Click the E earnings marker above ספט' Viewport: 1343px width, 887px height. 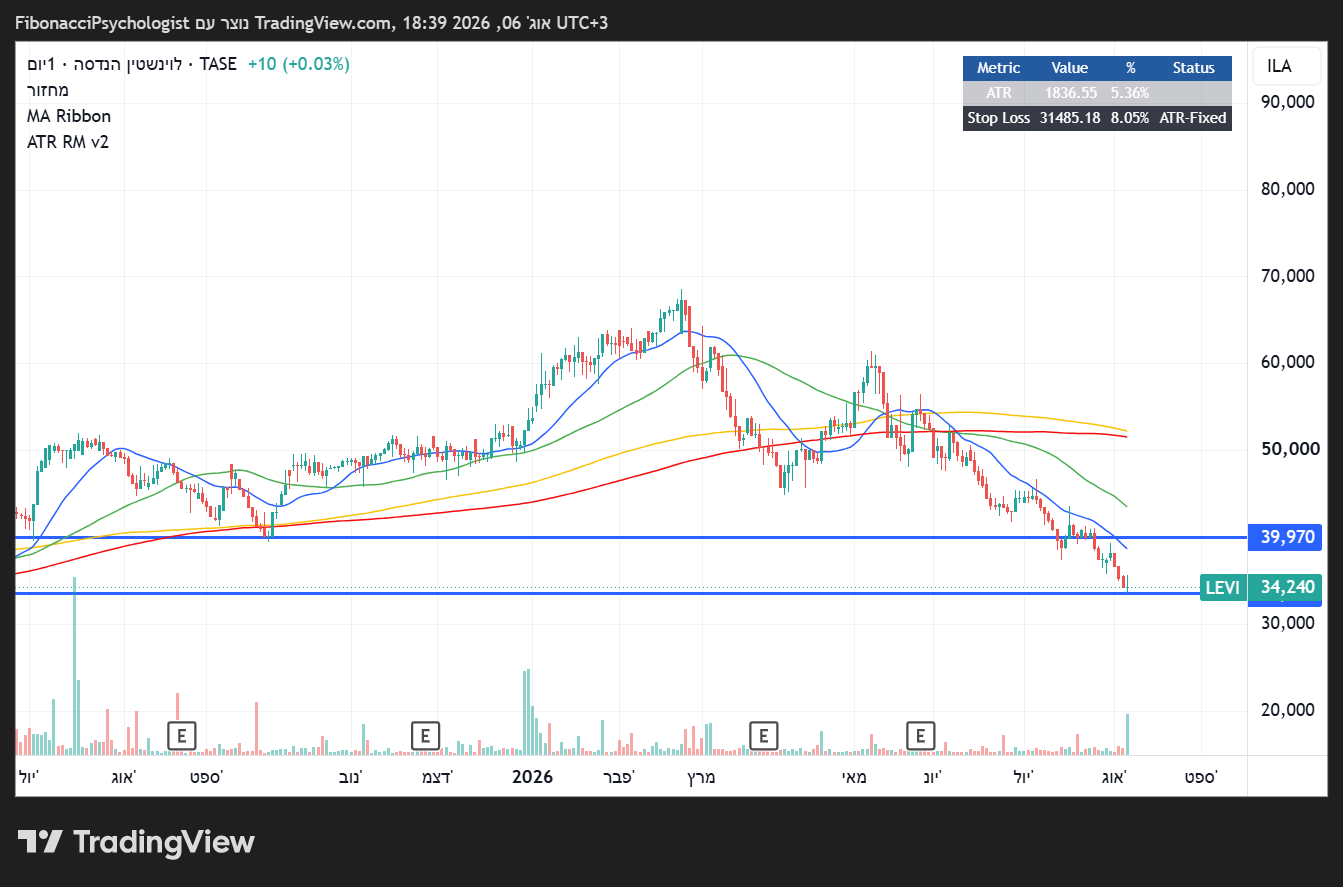(181, 736)
